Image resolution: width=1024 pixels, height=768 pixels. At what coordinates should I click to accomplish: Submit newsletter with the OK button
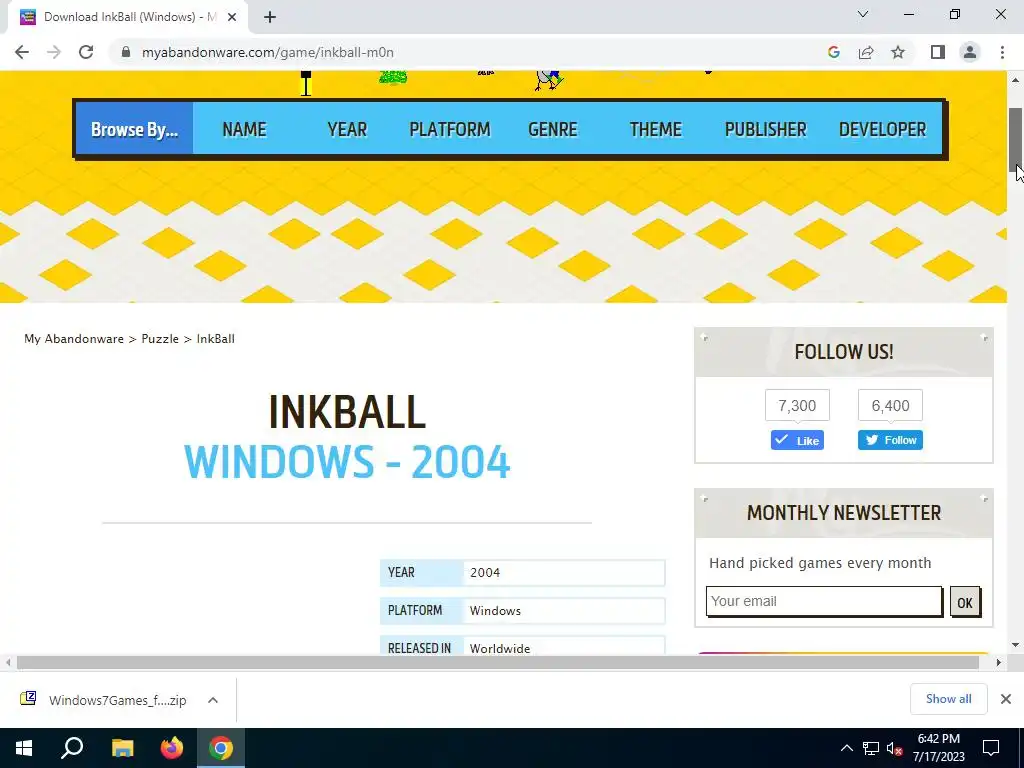[965, 602]
